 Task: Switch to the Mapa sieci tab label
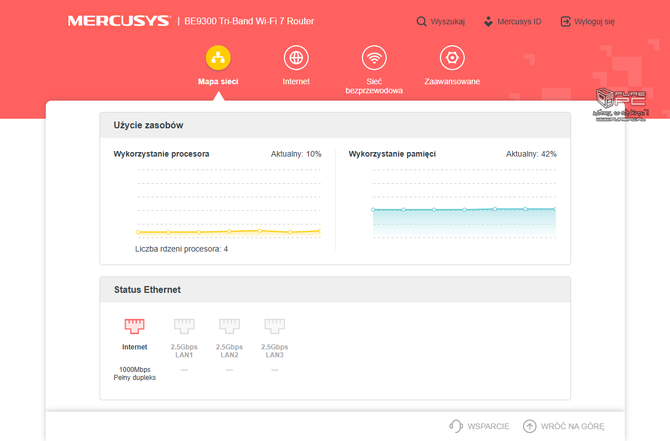[x=218, y=82]
